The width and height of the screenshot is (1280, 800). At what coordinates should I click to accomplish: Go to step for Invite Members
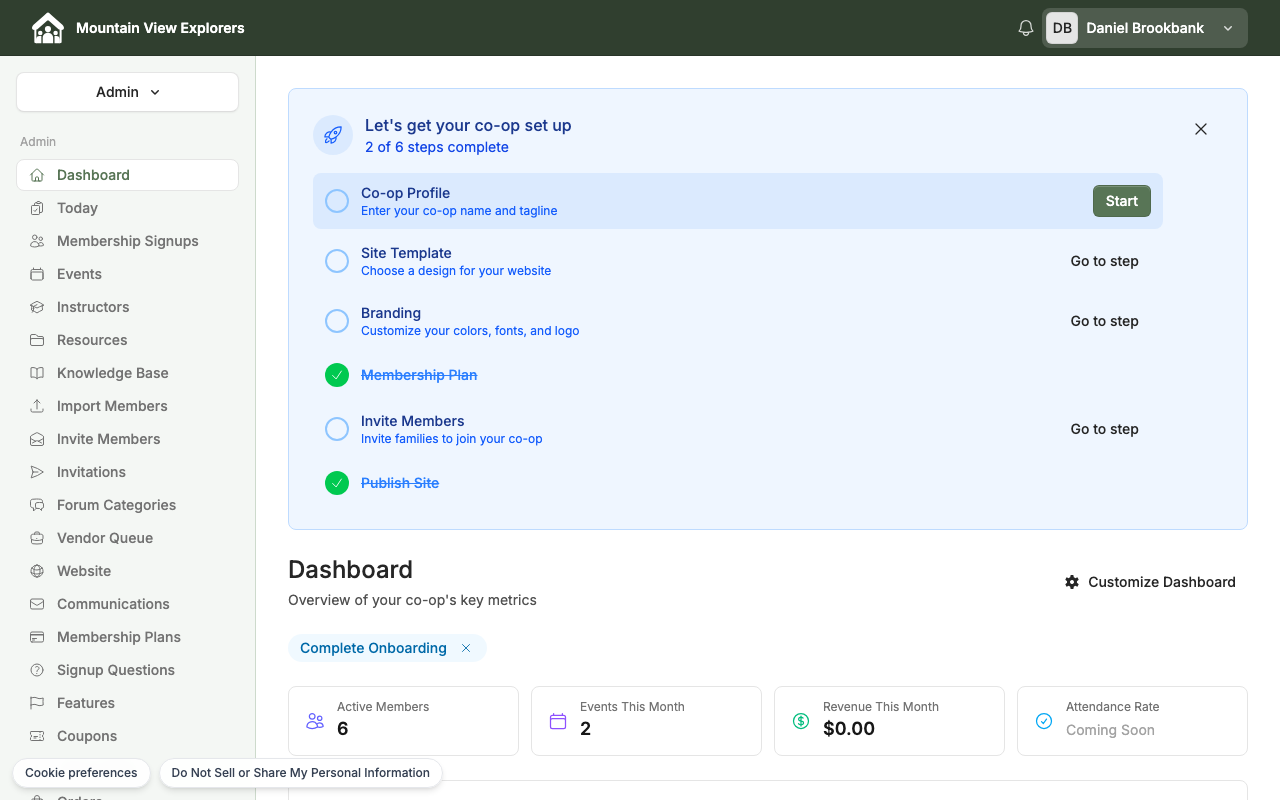tap(1104, 429)
